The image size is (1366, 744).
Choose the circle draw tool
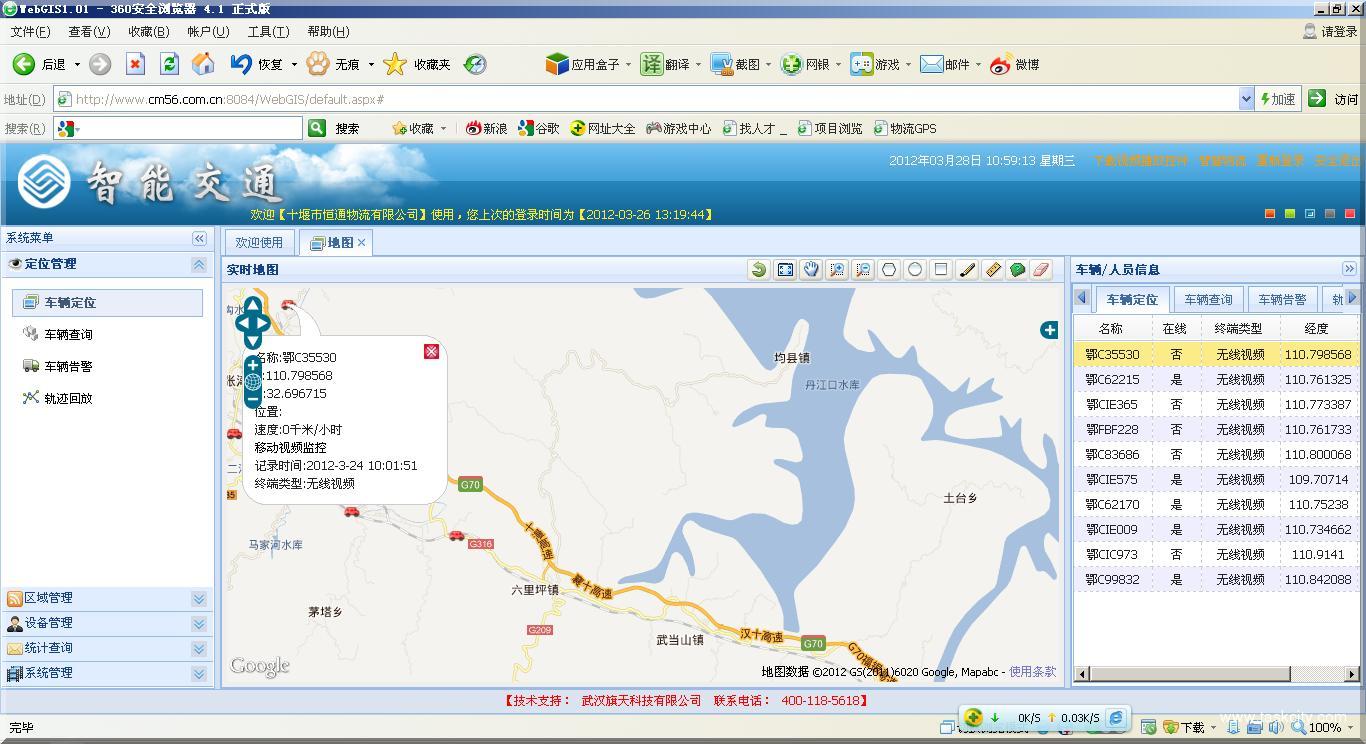tap(915, 270)
